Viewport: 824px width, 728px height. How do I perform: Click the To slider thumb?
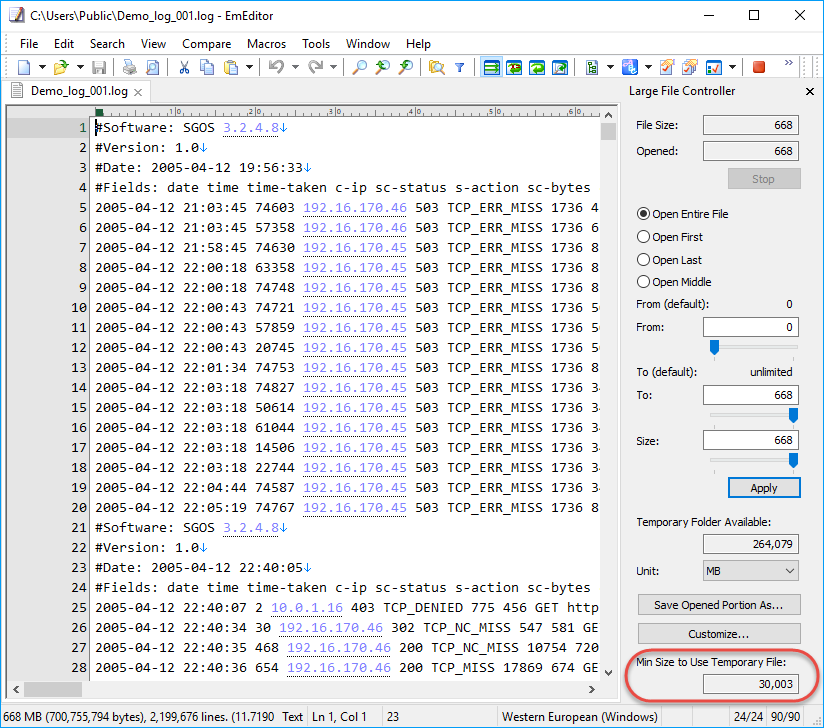pyautogui.click(x=793, y=415)
